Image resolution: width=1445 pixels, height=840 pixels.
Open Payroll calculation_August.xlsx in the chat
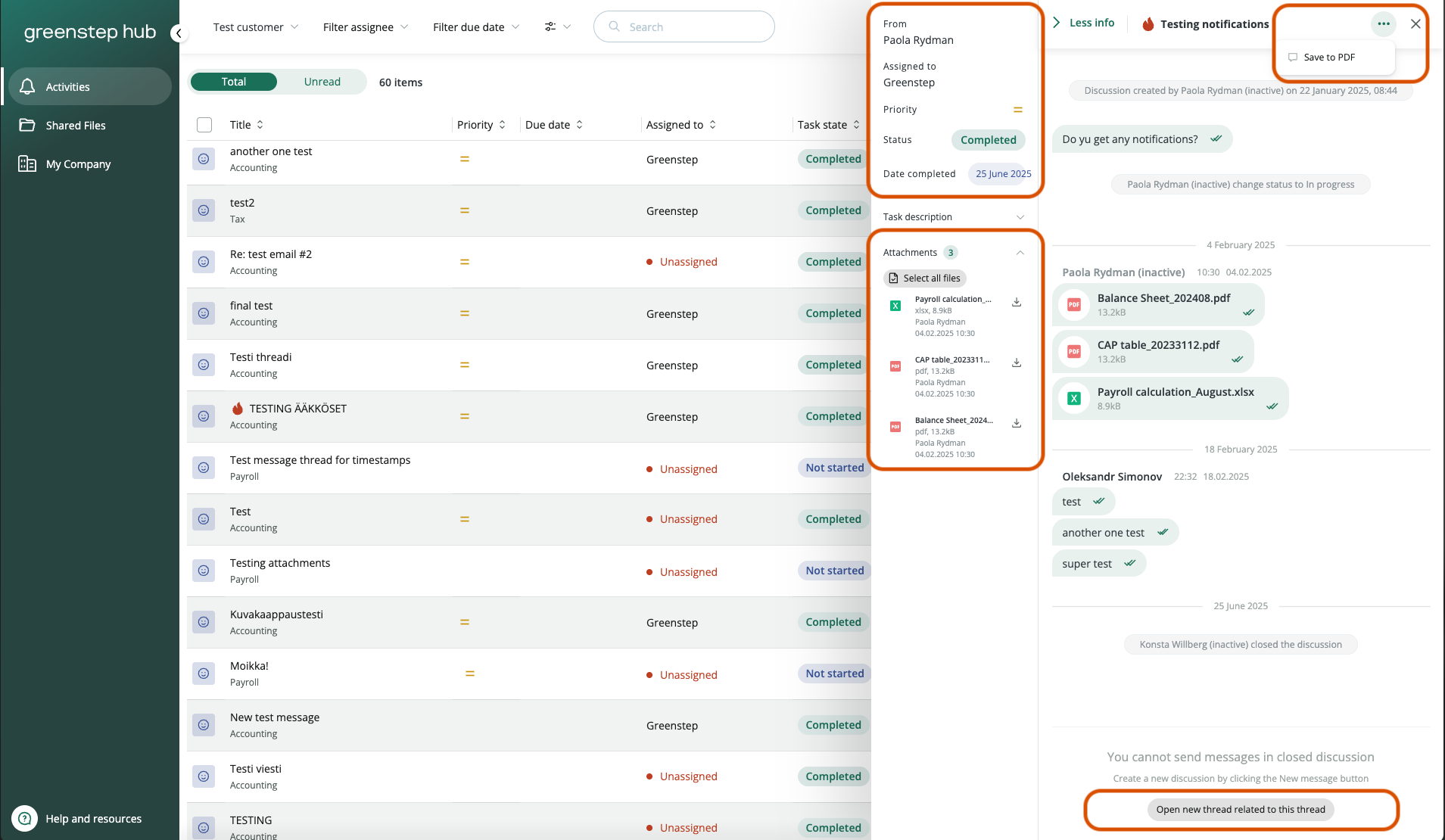coord(1170,399)
